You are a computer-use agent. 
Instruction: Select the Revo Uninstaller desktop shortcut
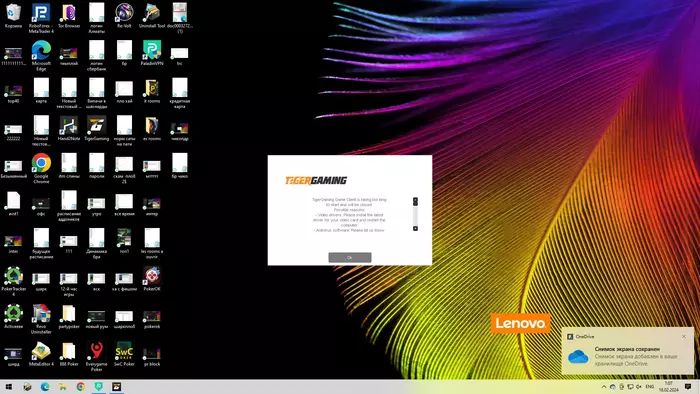pyautogui.click(x=41, y=319)
